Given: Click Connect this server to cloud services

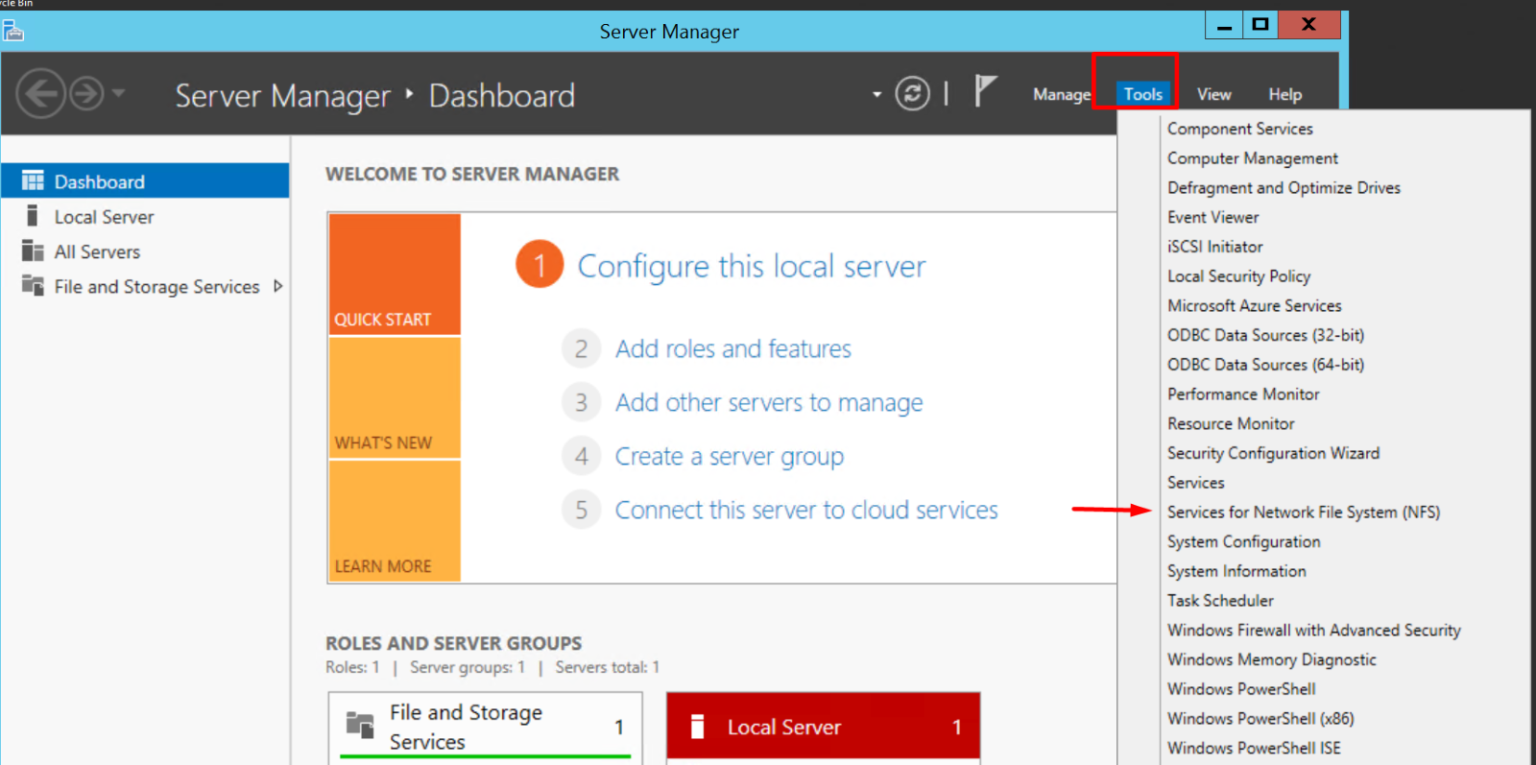Looking at the screenshot, I should pyautogui.click(x=806, y=510).
